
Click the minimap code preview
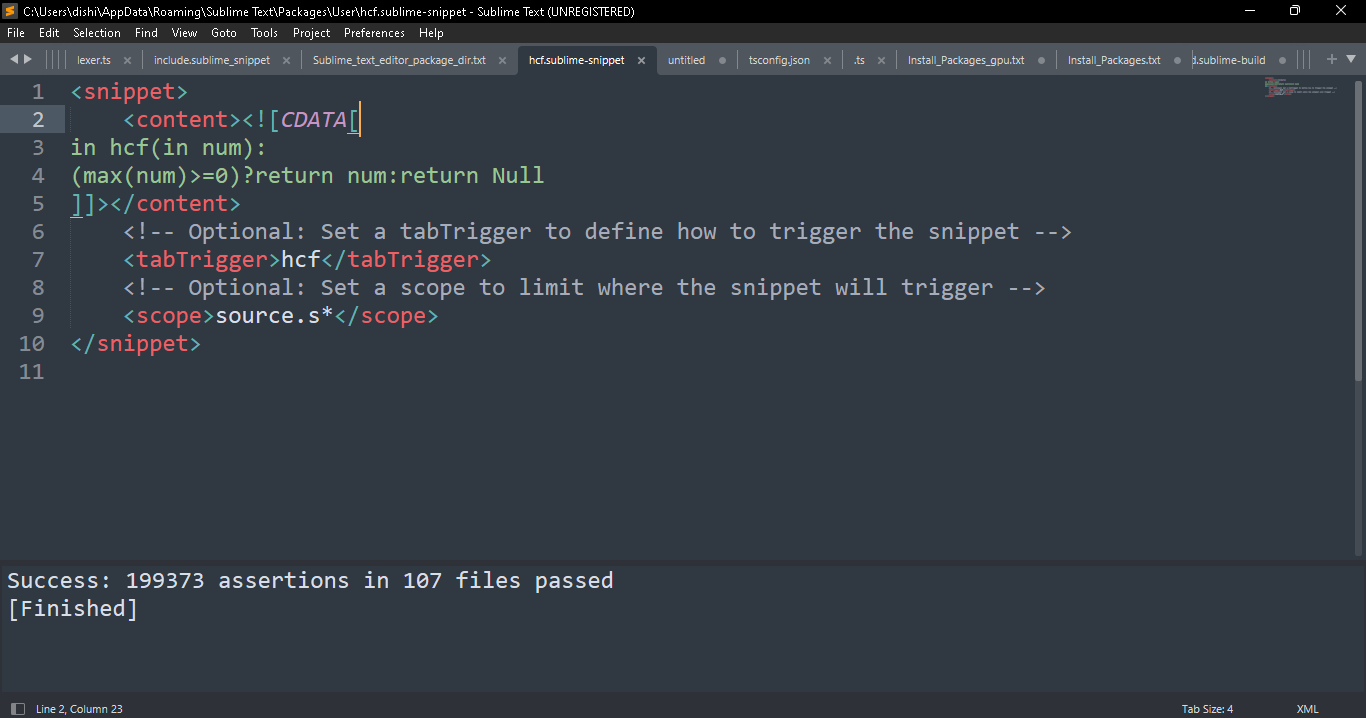1300,87
